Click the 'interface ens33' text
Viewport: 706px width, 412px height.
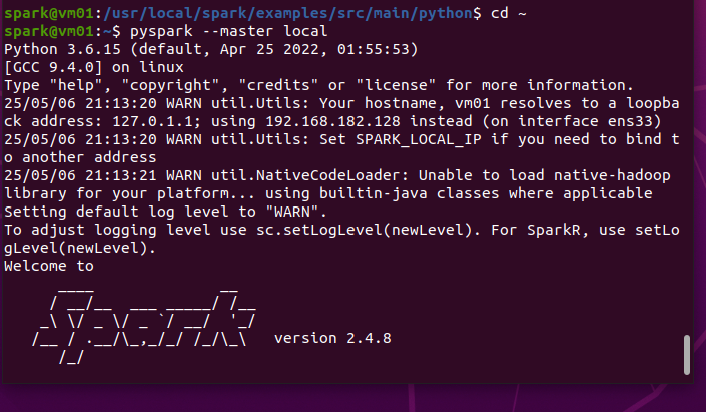click(x=585, y=121)
